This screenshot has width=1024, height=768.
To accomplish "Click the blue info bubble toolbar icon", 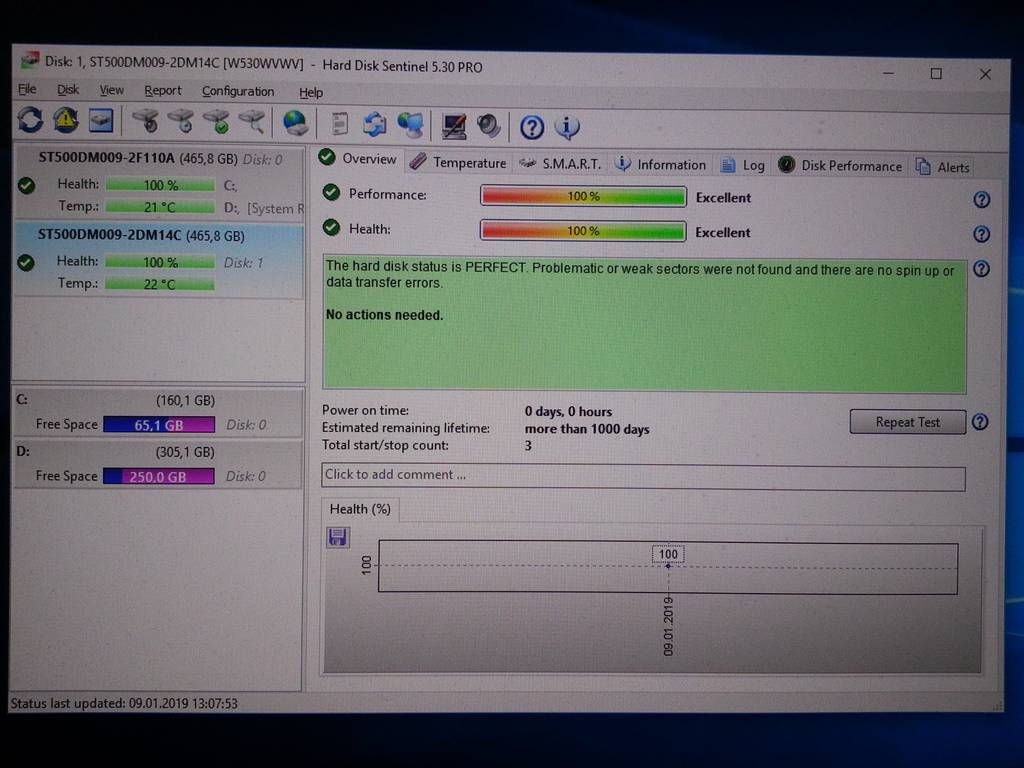I will pyautogui.click(x=567, y=127).
